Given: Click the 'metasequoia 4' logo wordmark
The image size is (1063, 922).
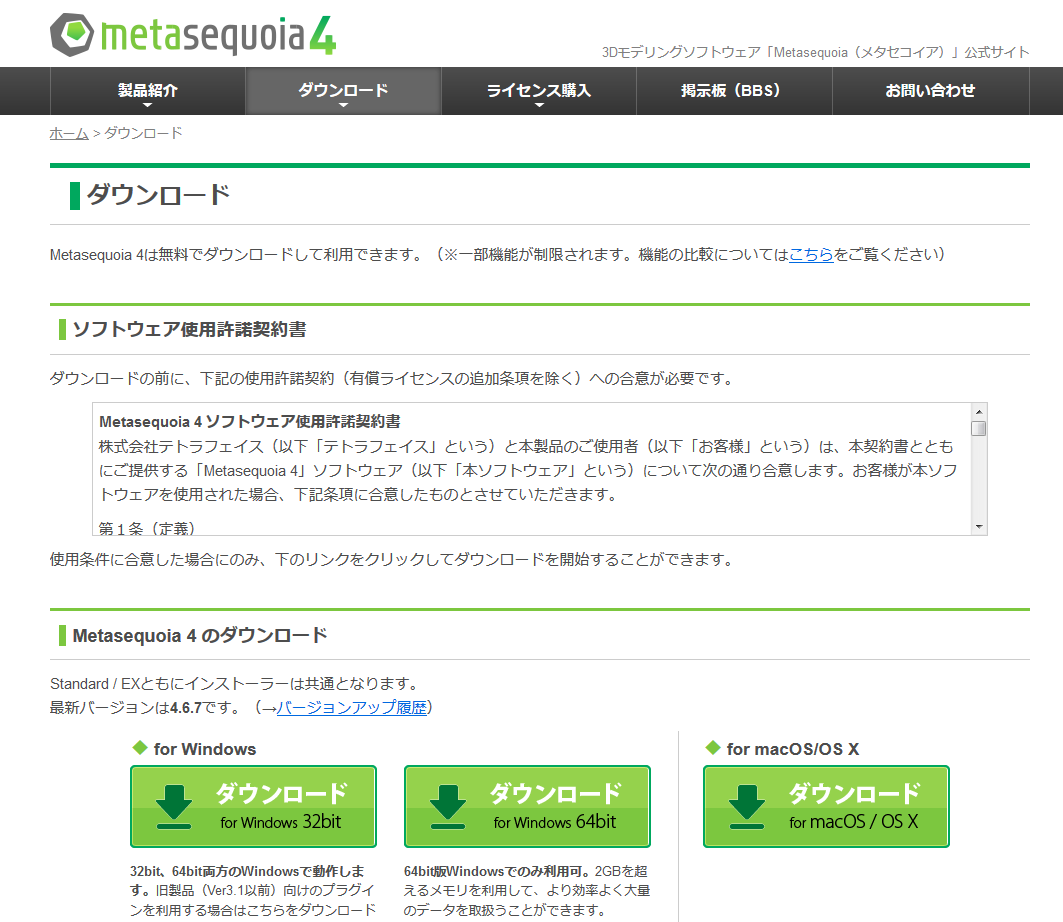Looking at the screenshot, I should coord(218,36).
